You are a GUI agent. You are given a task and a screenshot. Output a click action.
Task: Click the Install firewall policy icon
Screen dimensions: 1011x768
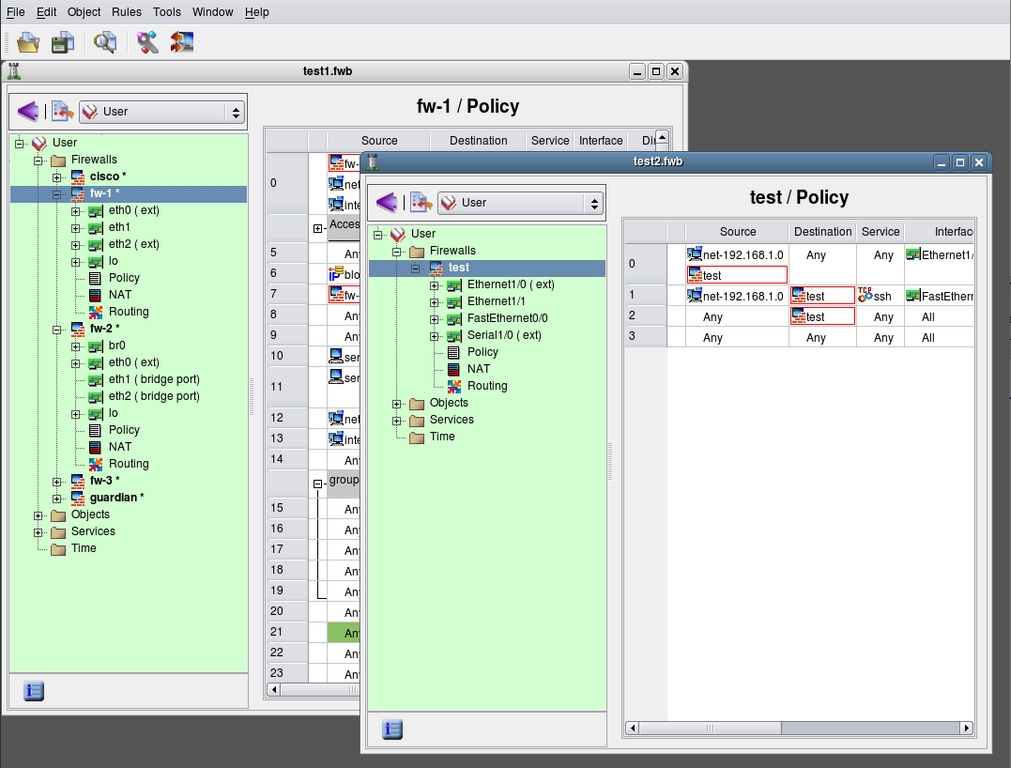[181, 42]
